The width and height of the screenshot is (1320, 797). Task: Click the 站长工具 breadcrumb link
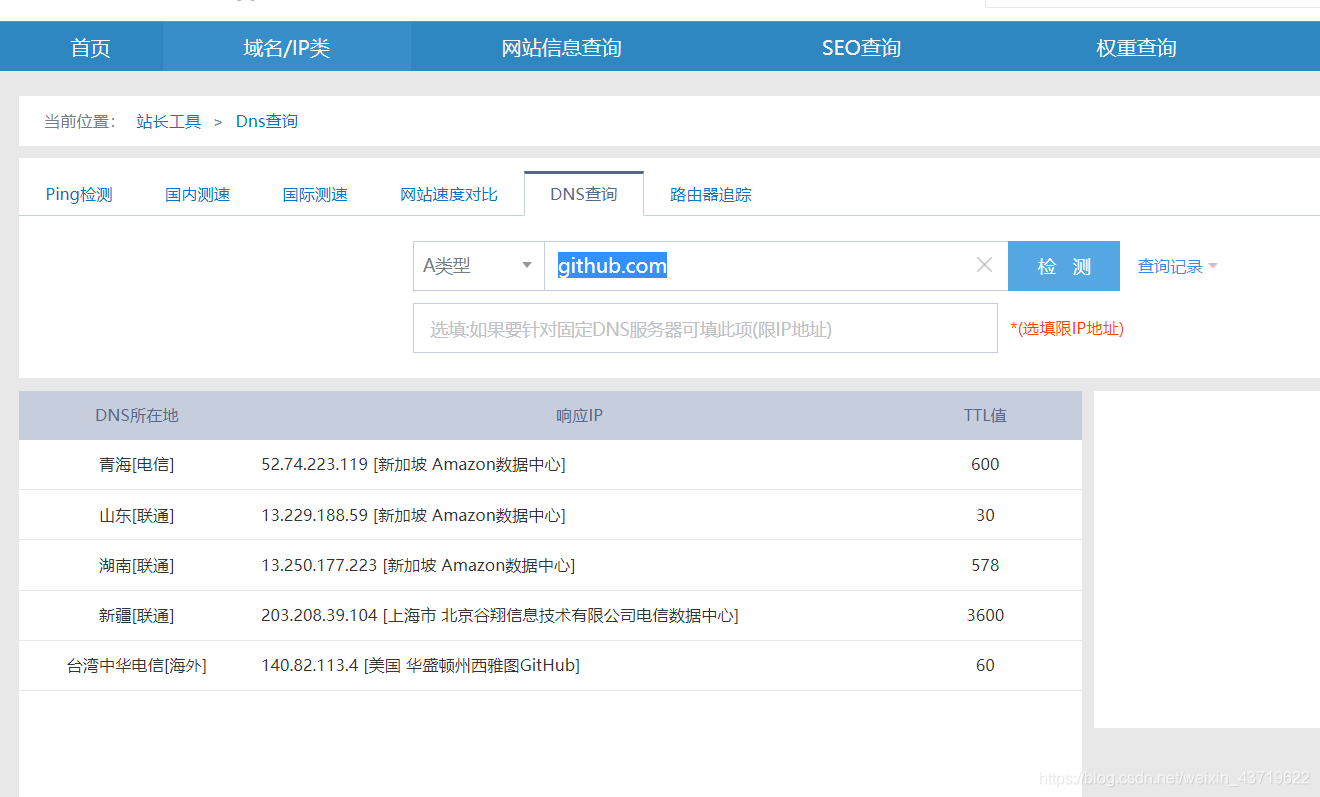coord(168,120)
